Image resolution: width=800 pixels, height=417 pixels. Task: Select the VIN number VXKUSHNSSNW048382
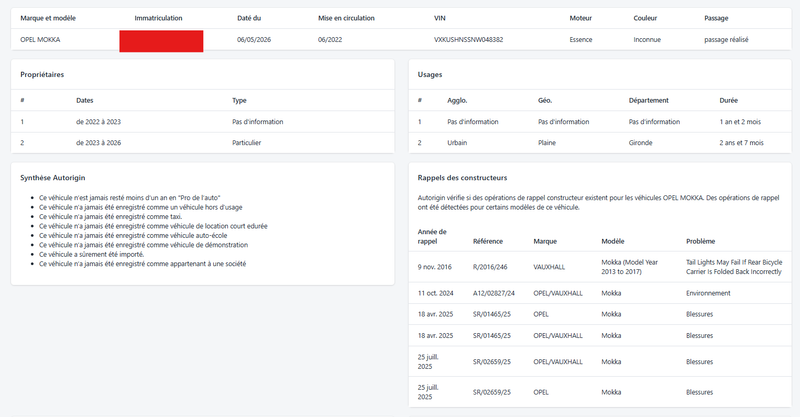pyautogui.click(x=468, y=39)
